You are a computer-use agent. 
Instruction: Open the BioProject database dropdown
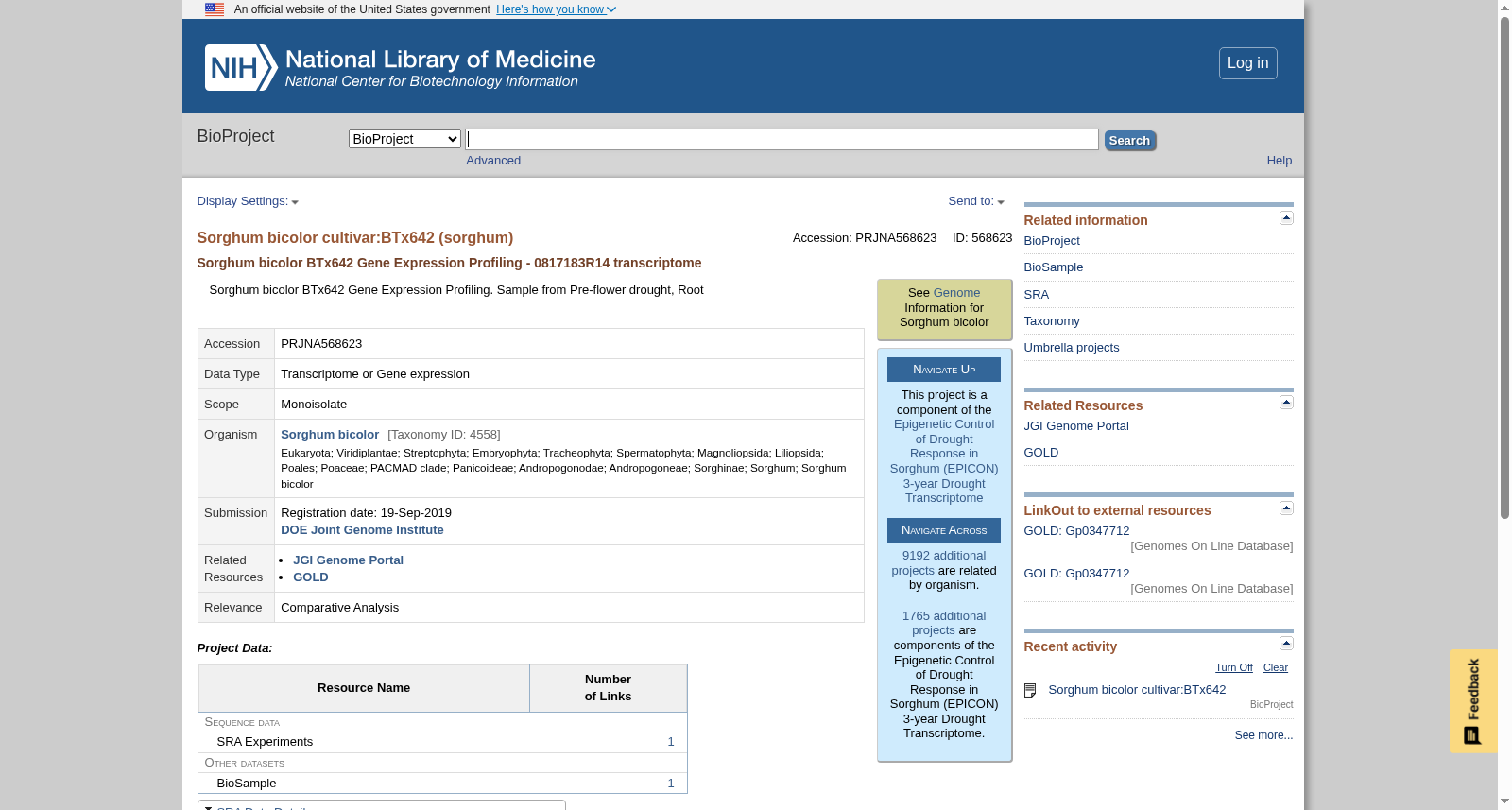404,139
